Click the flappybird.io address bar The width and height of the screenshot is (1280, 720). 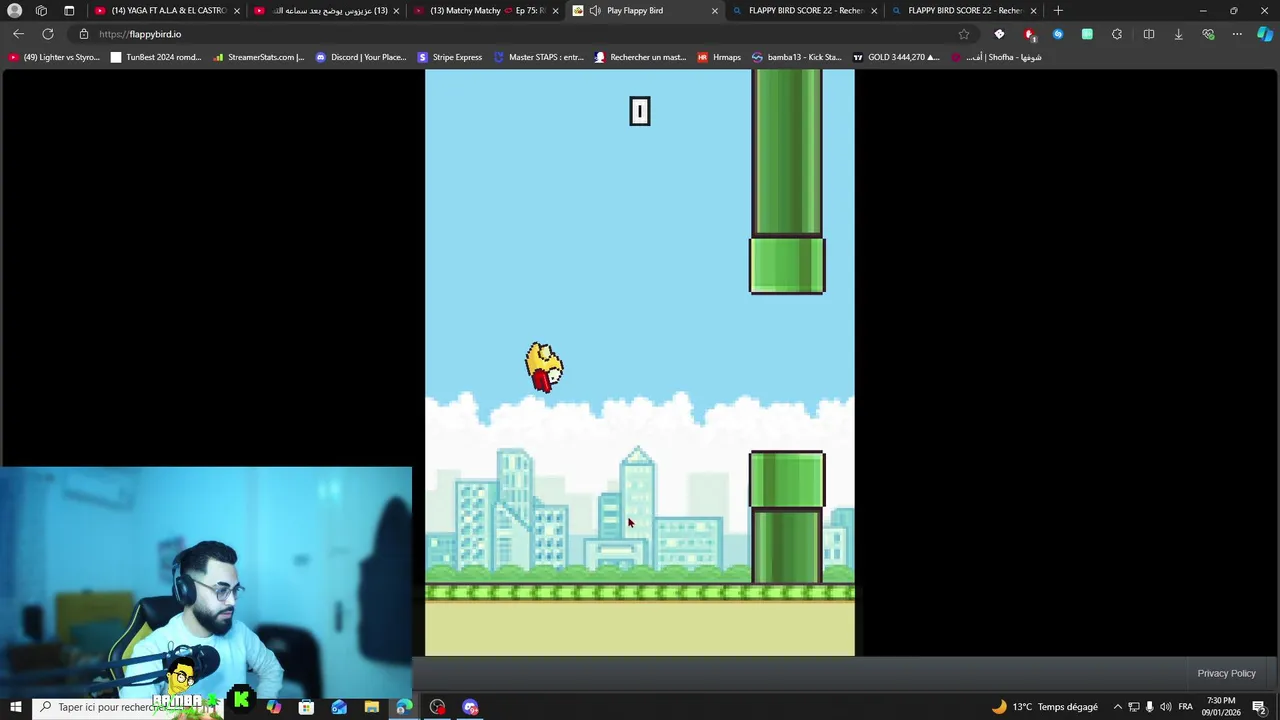[520, 34]
